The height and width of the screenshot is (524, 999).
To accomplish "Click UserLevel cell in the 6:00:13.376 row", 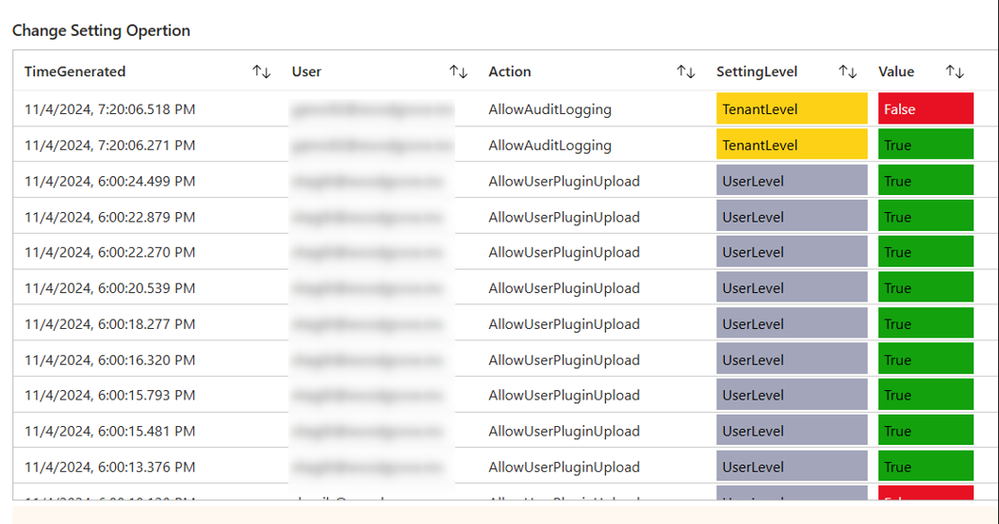I will coord(792,465).
